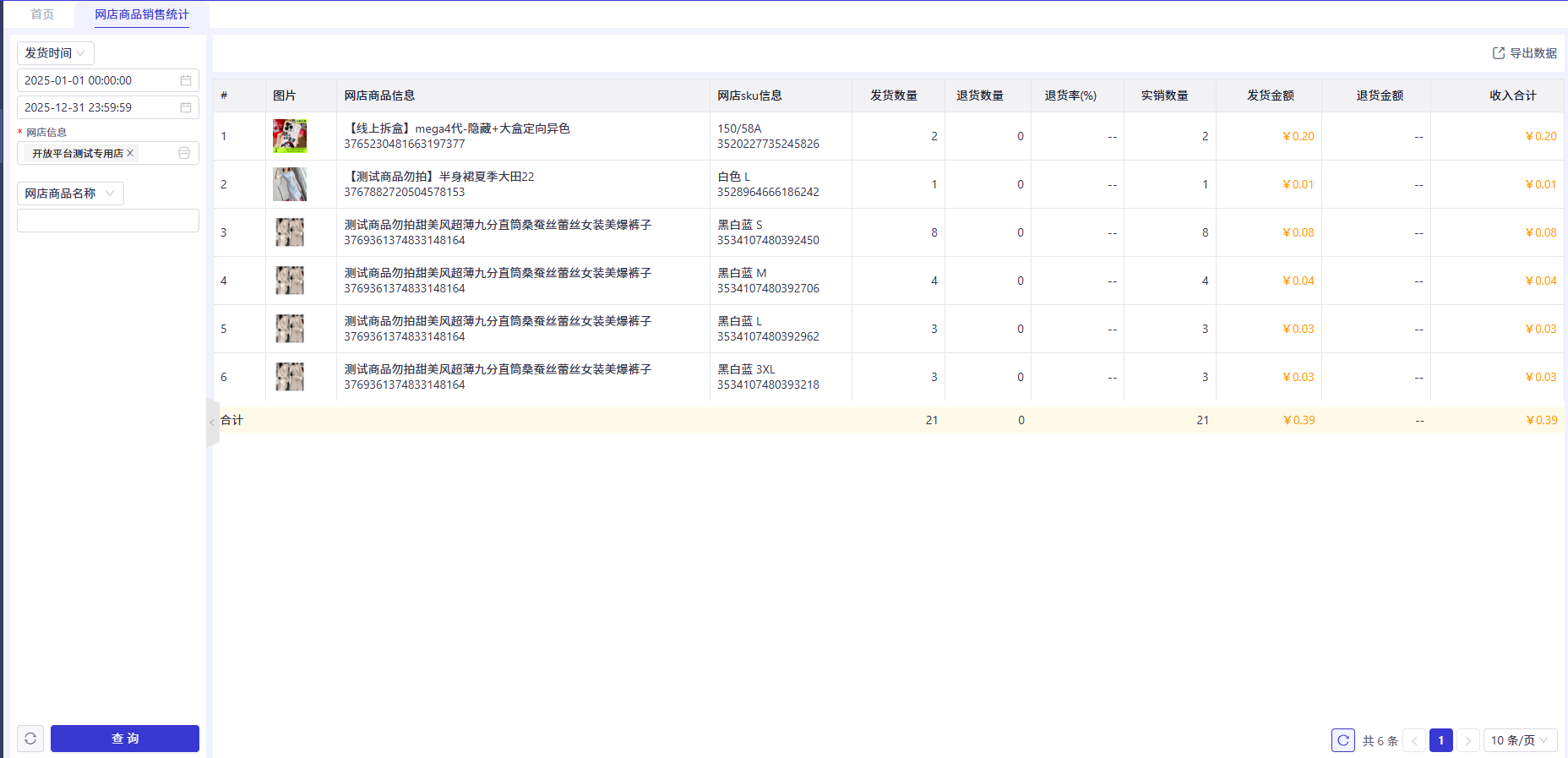Click the start date field 2025-01-01 00:00:00
Image resolution: width=1568 pixels, height=758 pixels.
108,80
